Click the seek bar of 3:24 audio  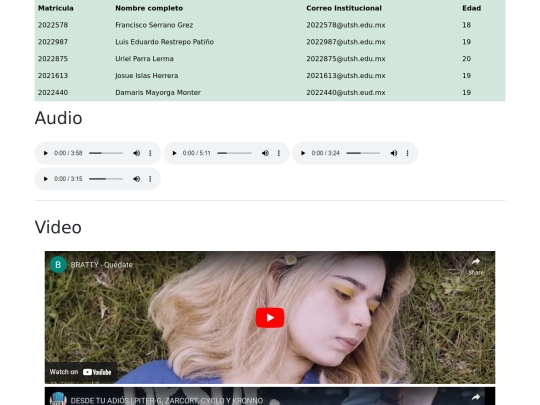(x=363, y=153)
